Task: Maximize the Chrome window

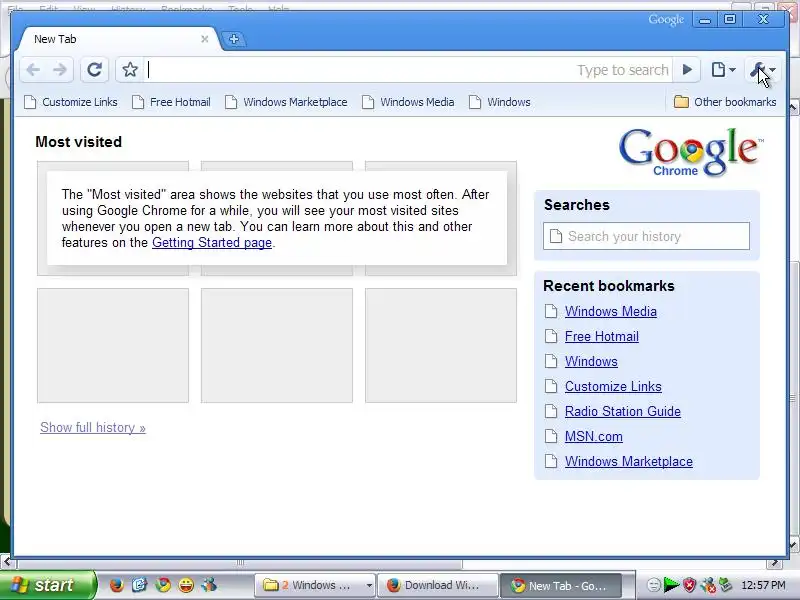Action: [x=730, y=19]
